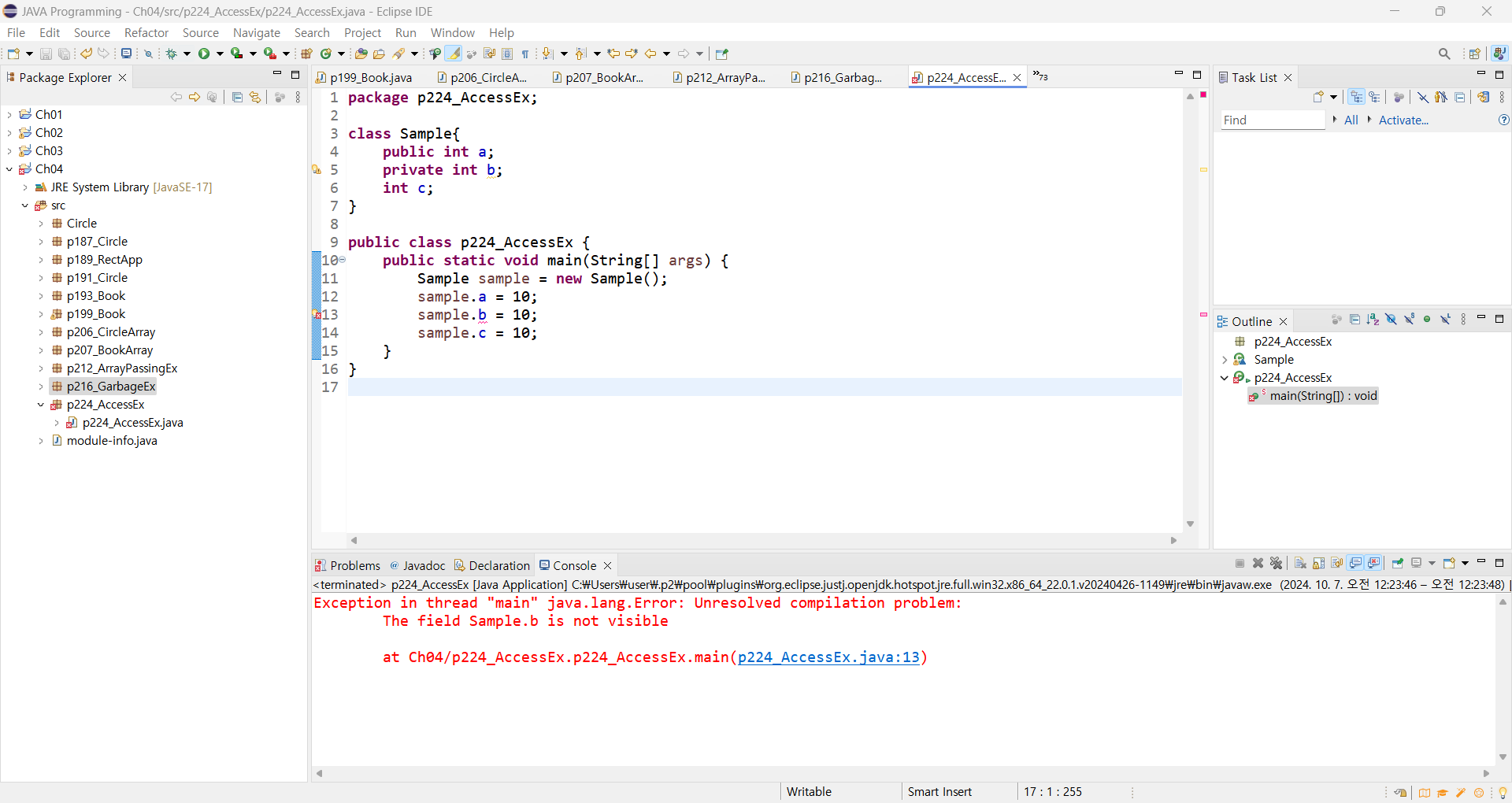Click Collapse All in Package Explorer
This screenshot has height=803, width=1512.
[x=237, y=97]
